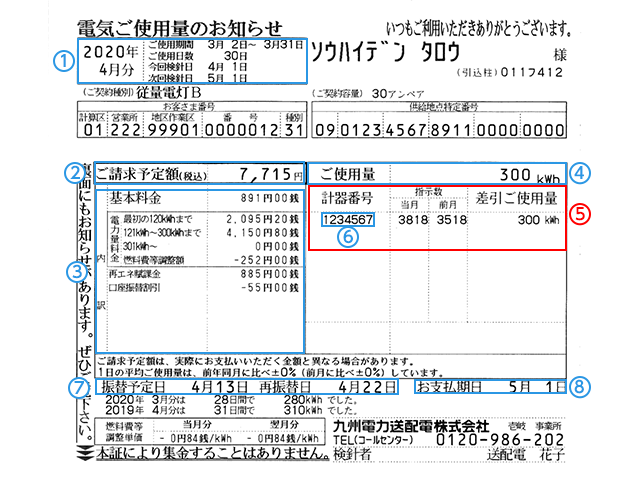Click the 口座振替割引 label
The height and width of the screenshot is (484, 640).
pos(134,288)
